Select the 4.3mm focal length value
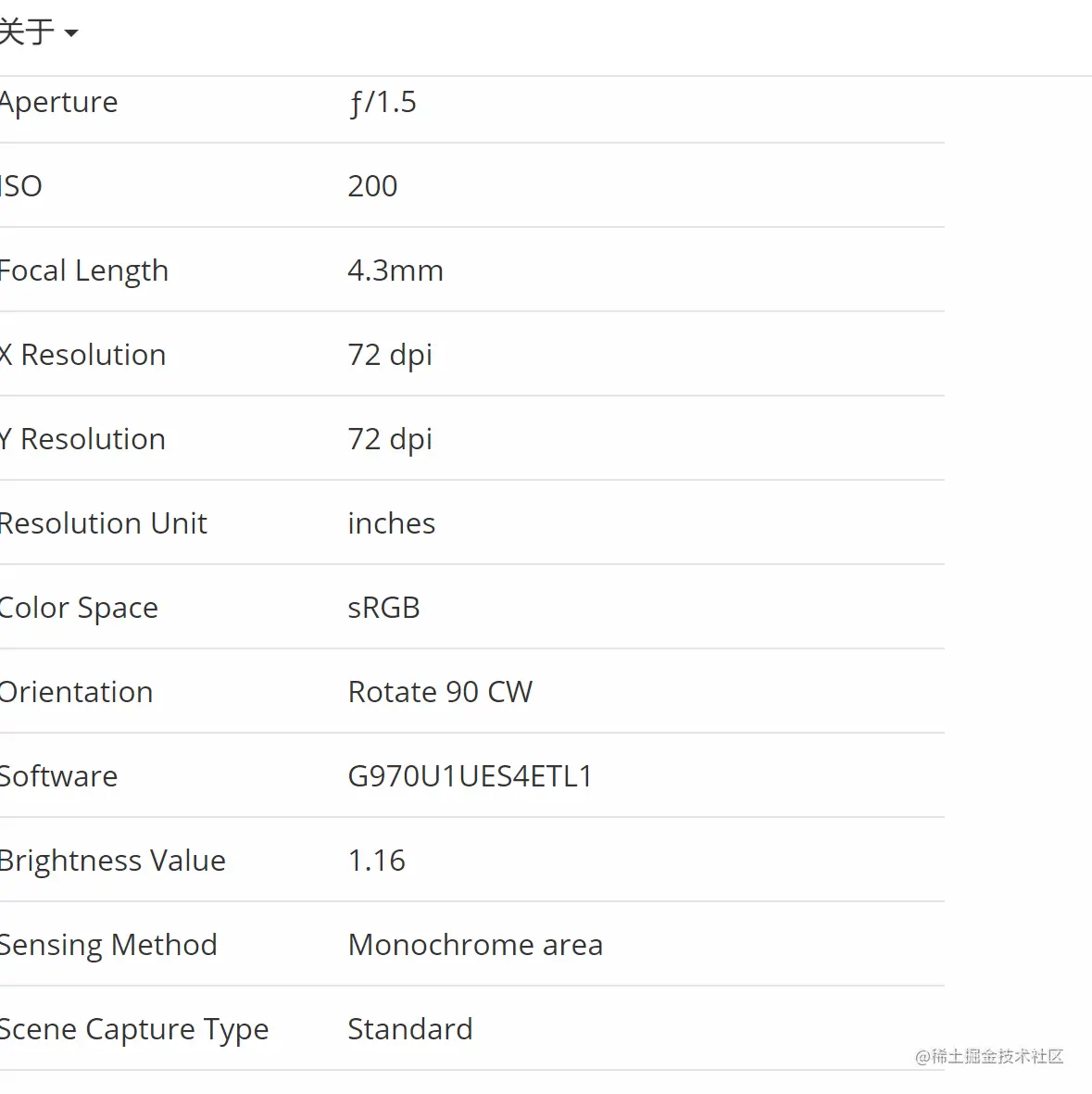Viewport: 1092px width, 1094px height. [395, 270]
